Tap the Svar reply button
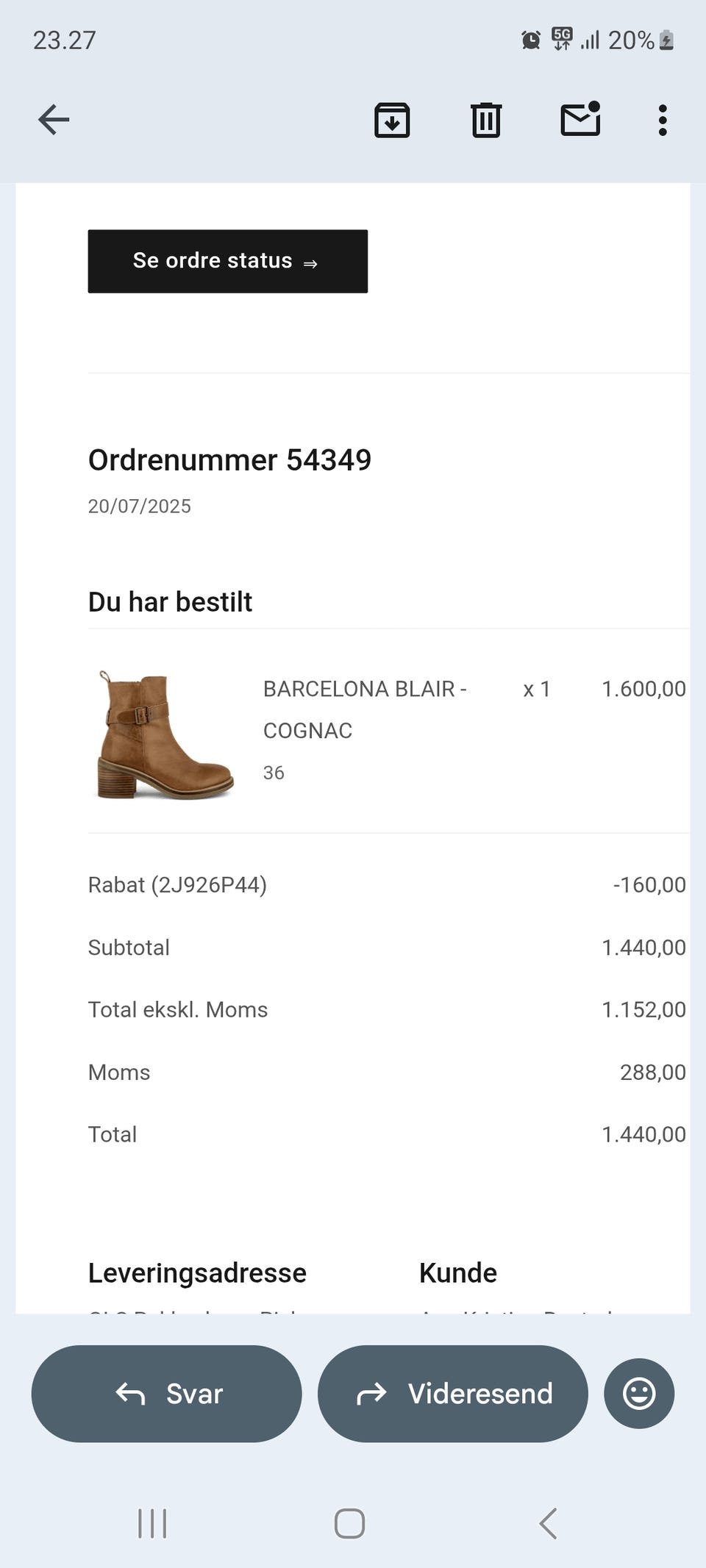 click(167, 1394)
